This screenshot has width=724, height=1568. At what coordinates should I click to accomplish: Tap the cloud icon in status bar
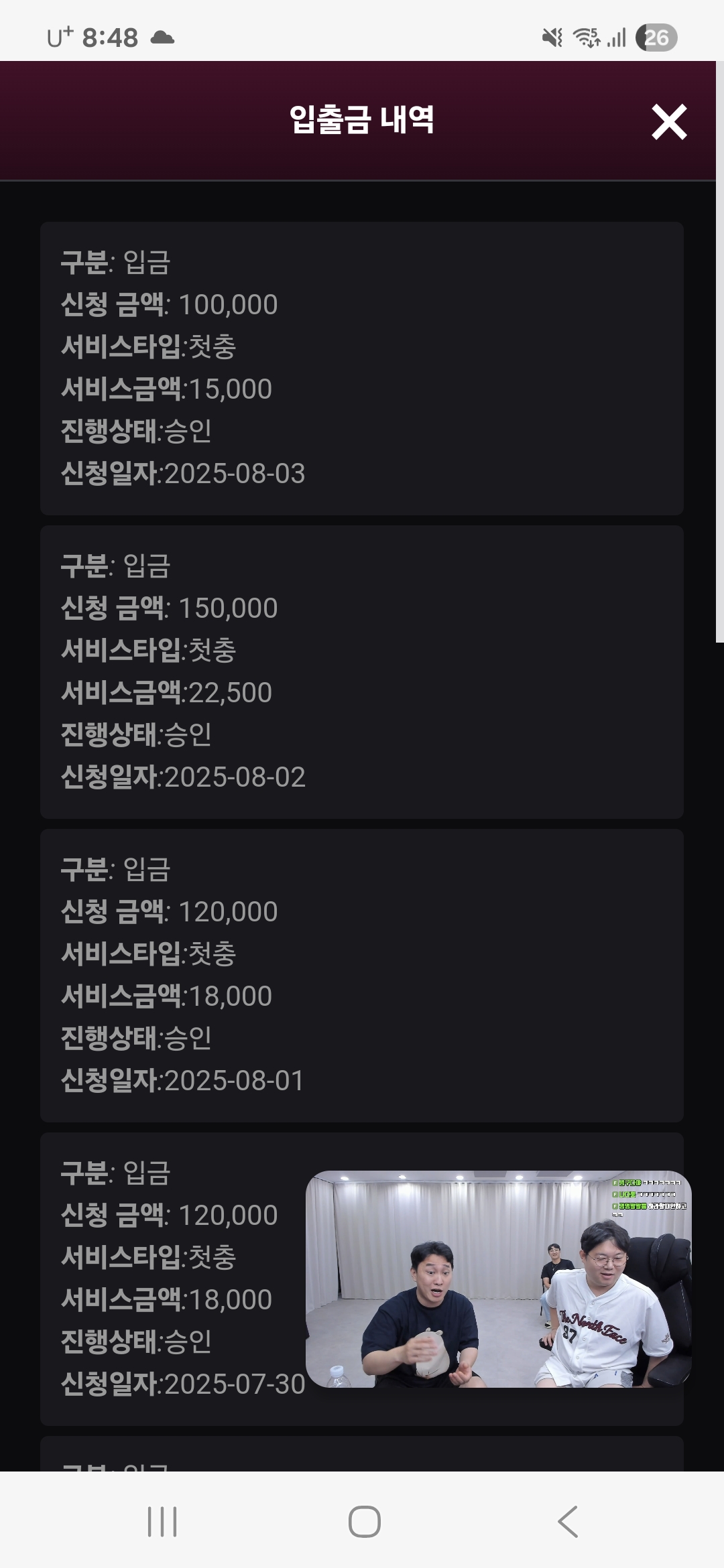(162, 38)
